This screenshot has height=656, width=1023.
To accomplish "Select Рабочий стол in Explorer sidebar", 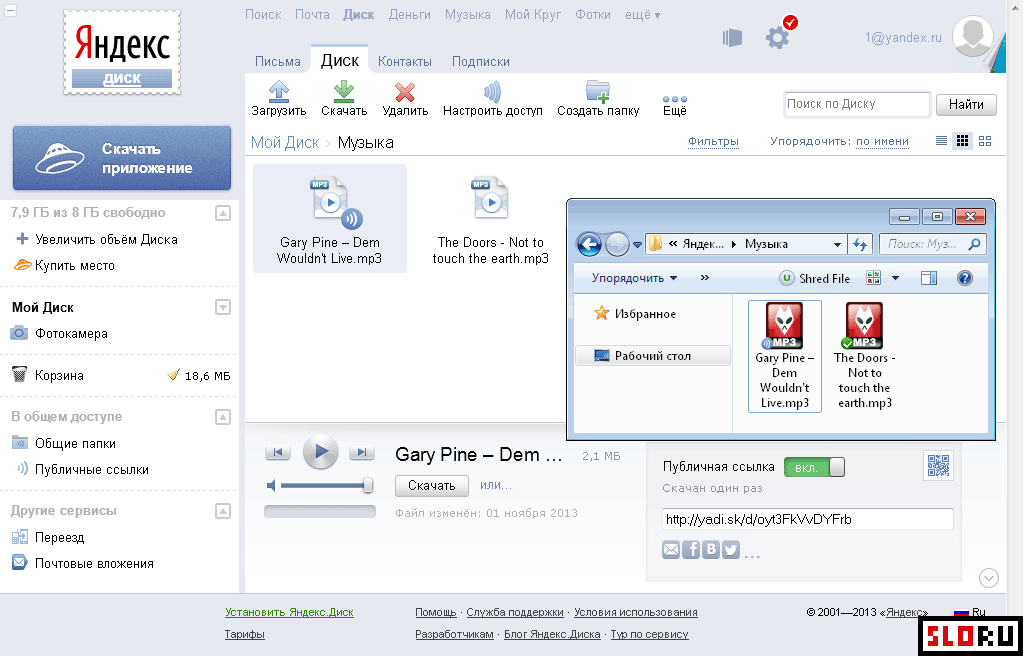I will pyautogui.click(x=652, y=356).
